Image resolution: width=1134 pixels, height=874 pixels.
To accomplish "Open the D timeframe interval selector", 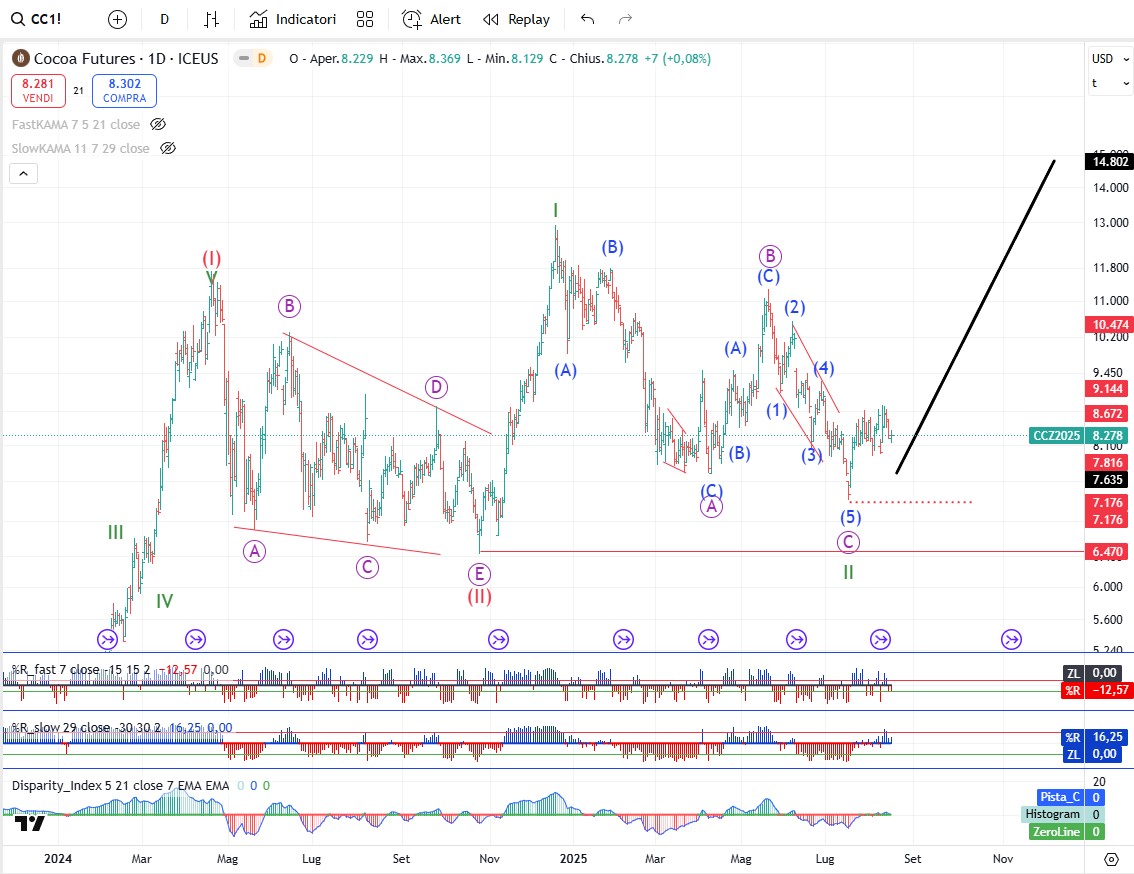I will coord(164,19).
